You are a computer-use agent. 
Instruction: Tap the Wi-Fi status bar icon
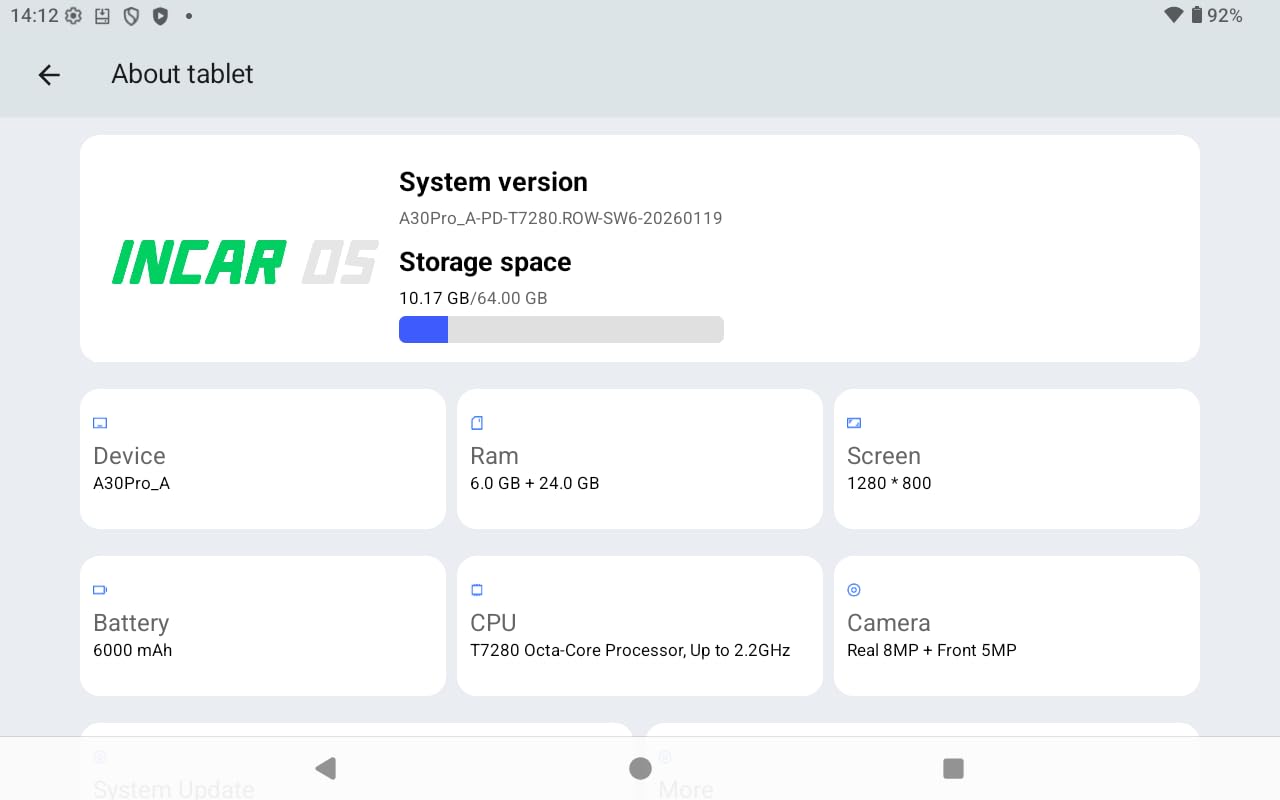[x=1174, y=15]
